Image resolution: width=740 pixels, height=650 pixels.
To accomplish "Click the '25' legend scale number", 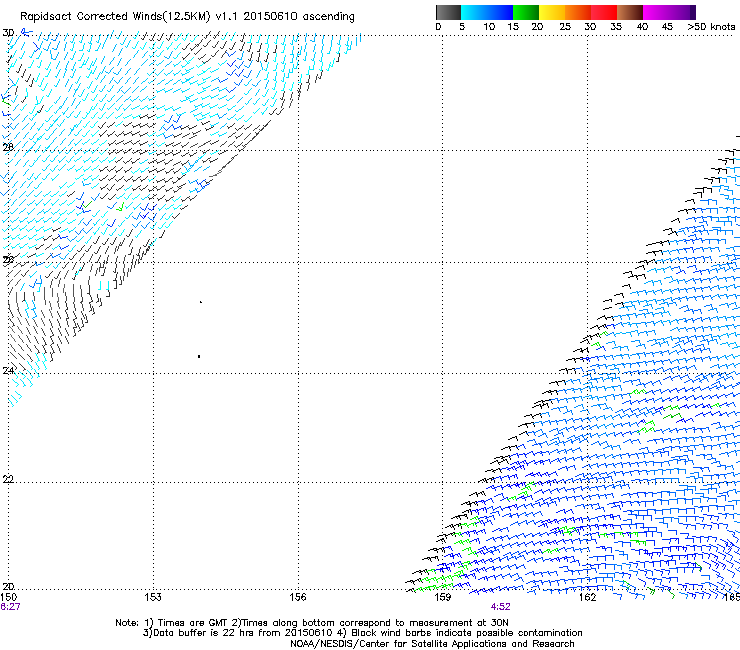I will 565,27.
